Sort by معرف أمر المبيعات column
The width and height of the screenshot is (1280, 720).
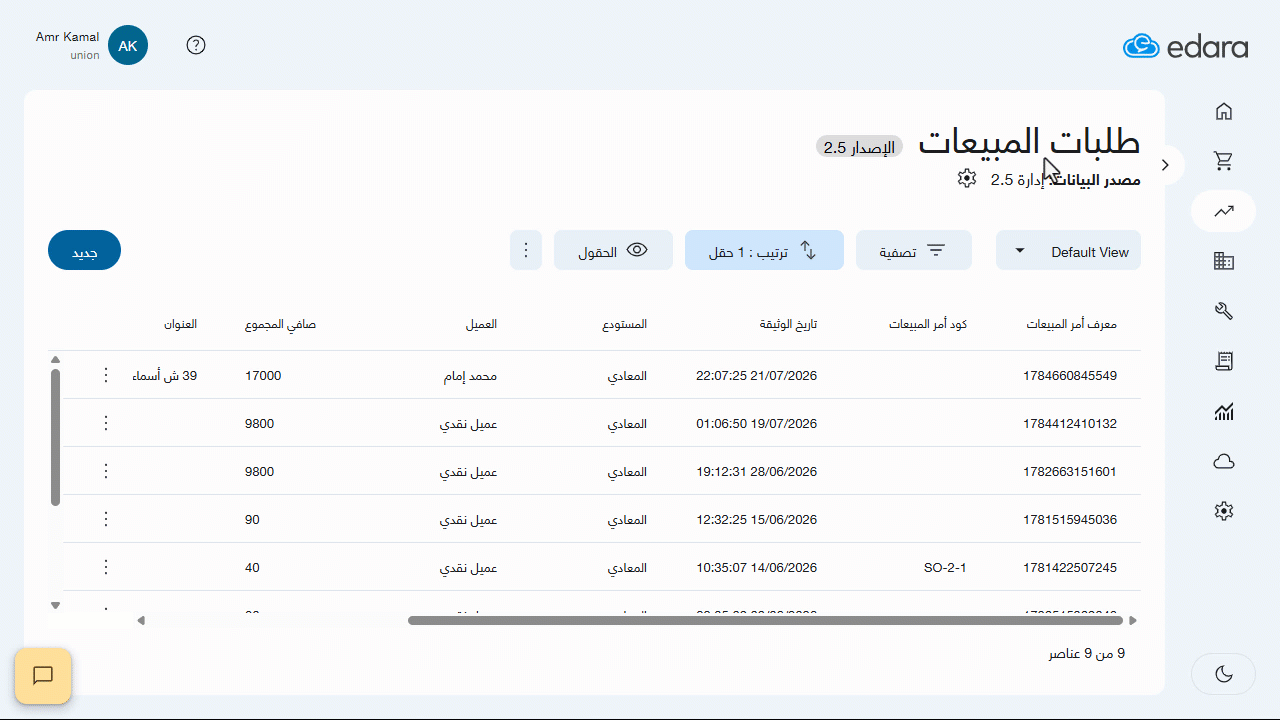[1071, 324]
